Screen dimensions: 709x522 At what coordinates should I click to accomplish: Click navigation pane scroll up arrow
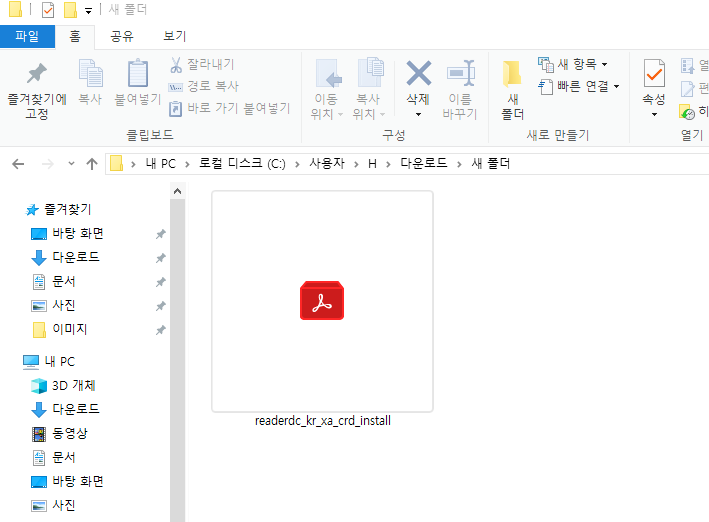click(178, 191)
